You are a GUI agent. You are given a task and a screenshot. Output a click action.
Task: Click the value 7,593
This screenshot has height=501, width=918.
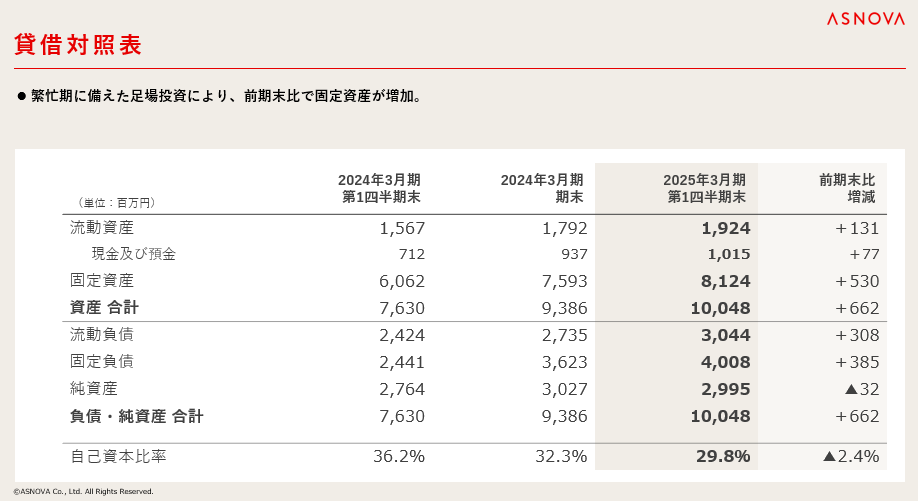pos(564,282)
